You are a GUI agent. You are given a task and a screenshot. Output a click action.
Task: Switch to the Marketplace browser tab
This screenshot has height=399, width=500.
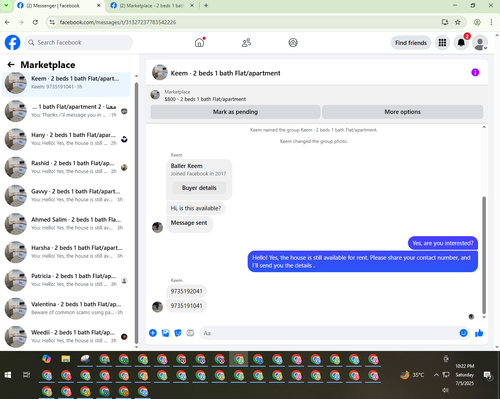[152, 6]
